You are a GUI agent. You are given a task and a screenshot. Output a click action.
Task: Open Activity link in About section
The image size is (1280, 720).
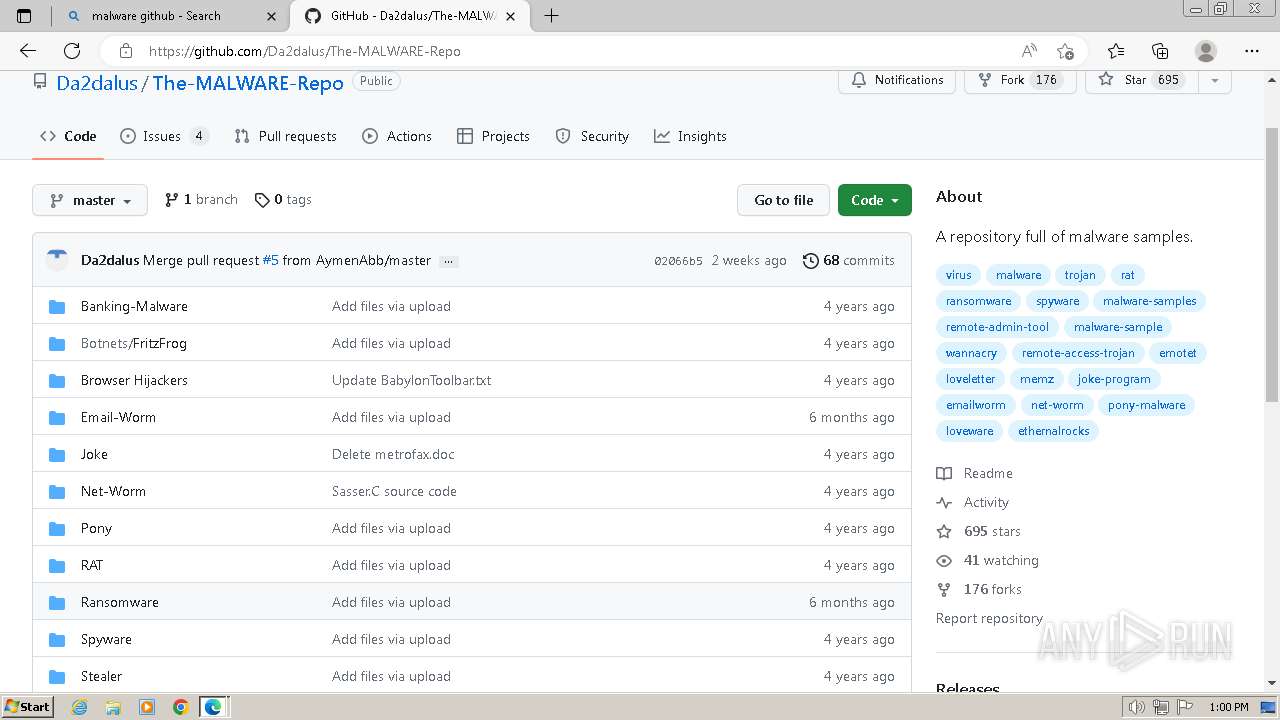(973, 502)
